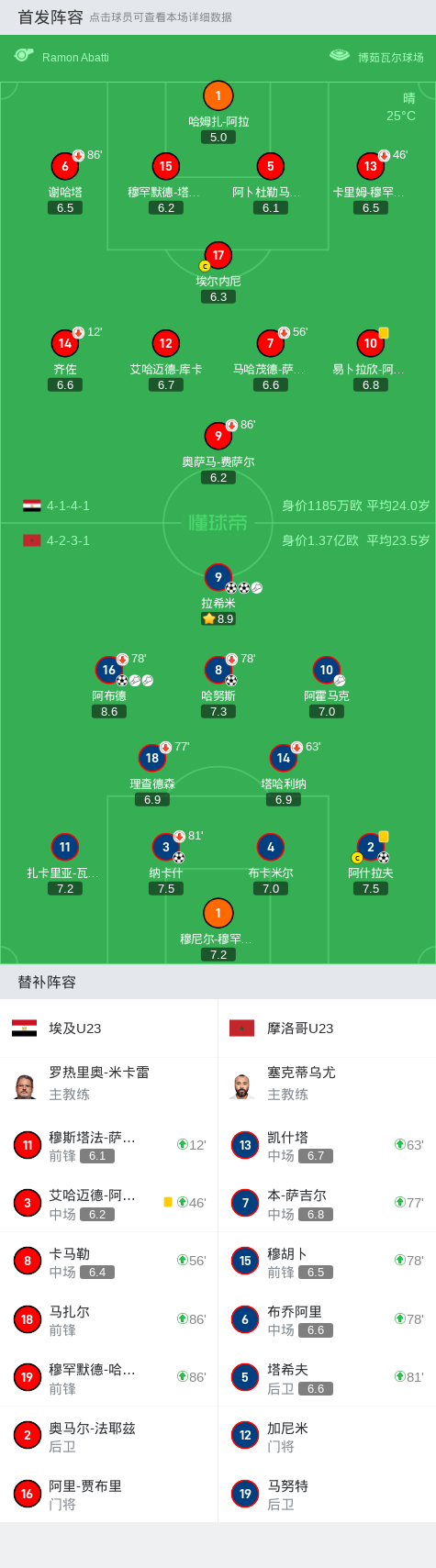Select Morocco captain number 2 阿什拉夫 badge

pyautogui.click(x=370, y=847)
